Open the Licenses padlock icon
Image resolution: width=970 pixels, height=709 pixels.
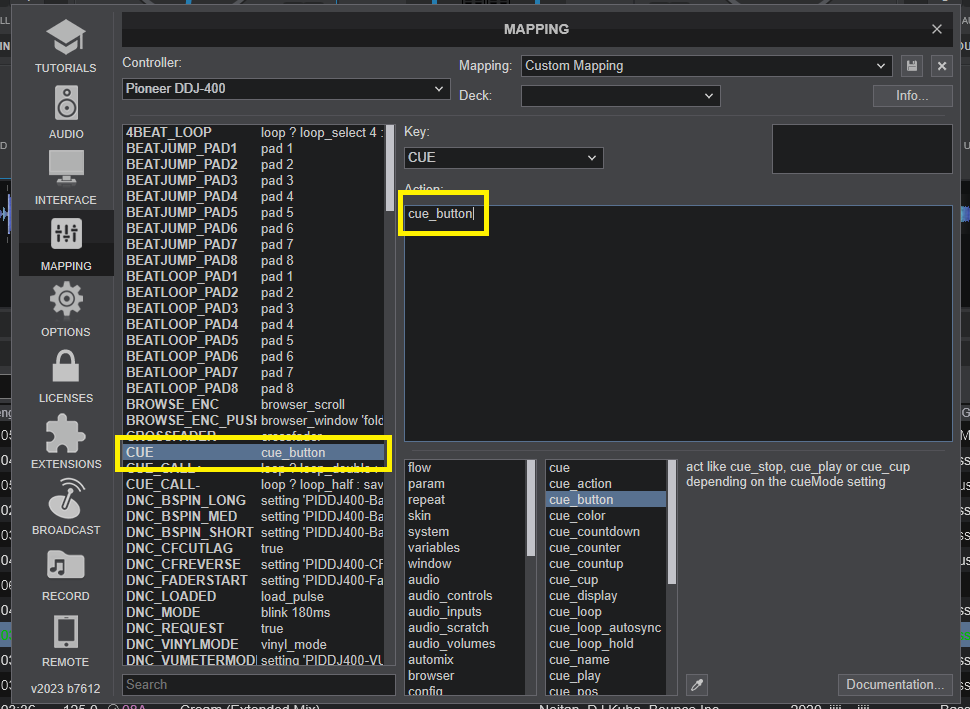point(66,366)
